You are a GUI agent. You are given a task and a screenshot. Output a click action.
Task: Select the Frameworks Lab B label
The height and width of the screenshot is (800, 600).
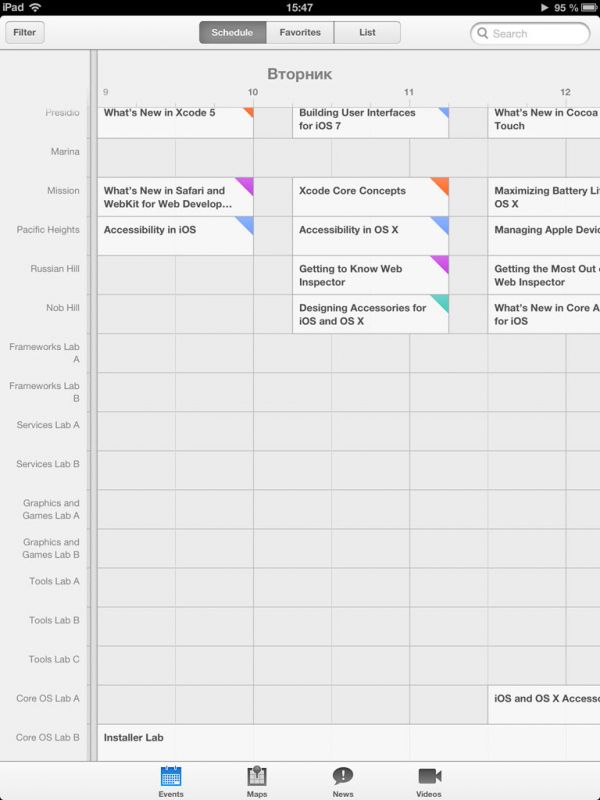click(x=44, y=392)
